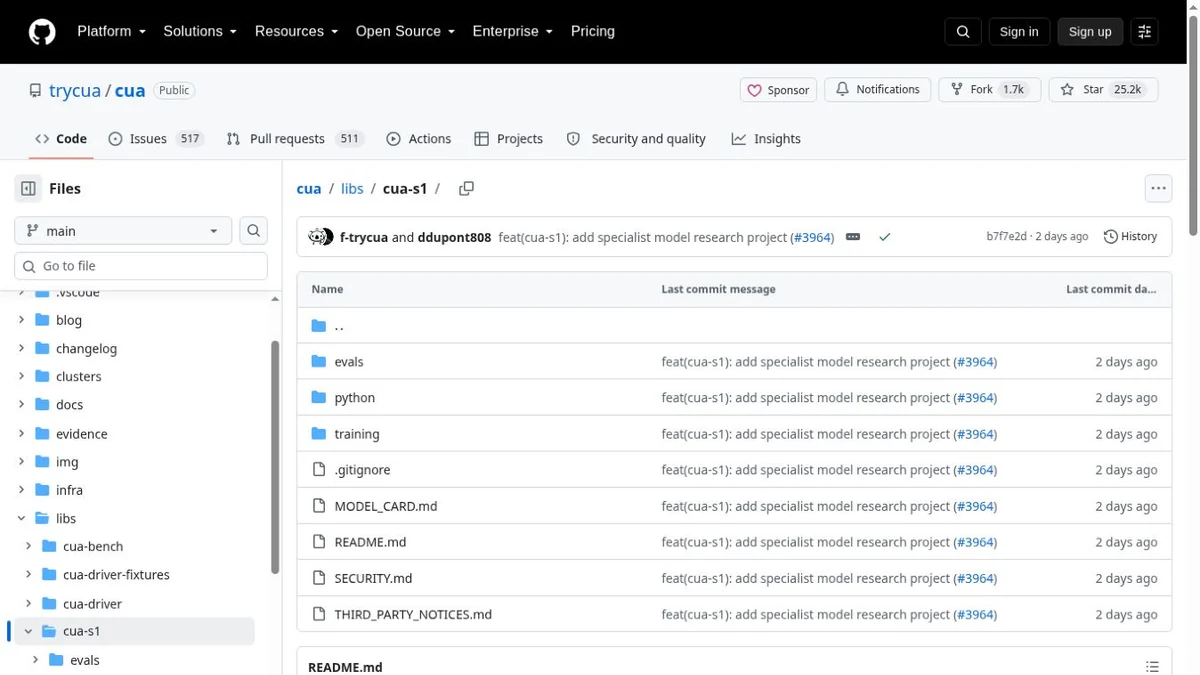Collapse the cua-s1 folder in tree
Image resolution: width=1200 pixels, height=675 pixels.
[x=29, y=631]
